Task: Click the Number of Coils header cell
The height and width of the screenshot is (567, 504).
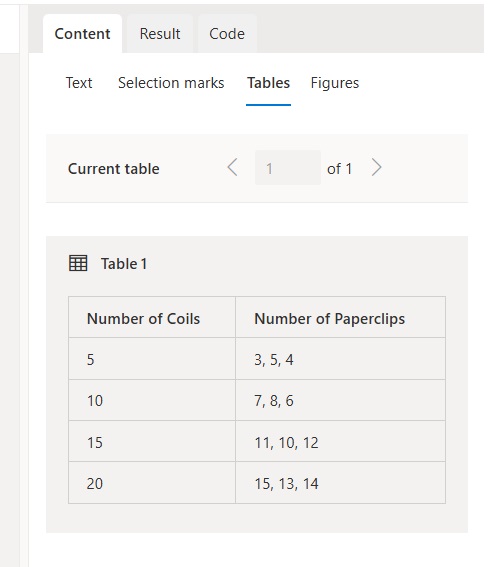Action: (152, 317)
